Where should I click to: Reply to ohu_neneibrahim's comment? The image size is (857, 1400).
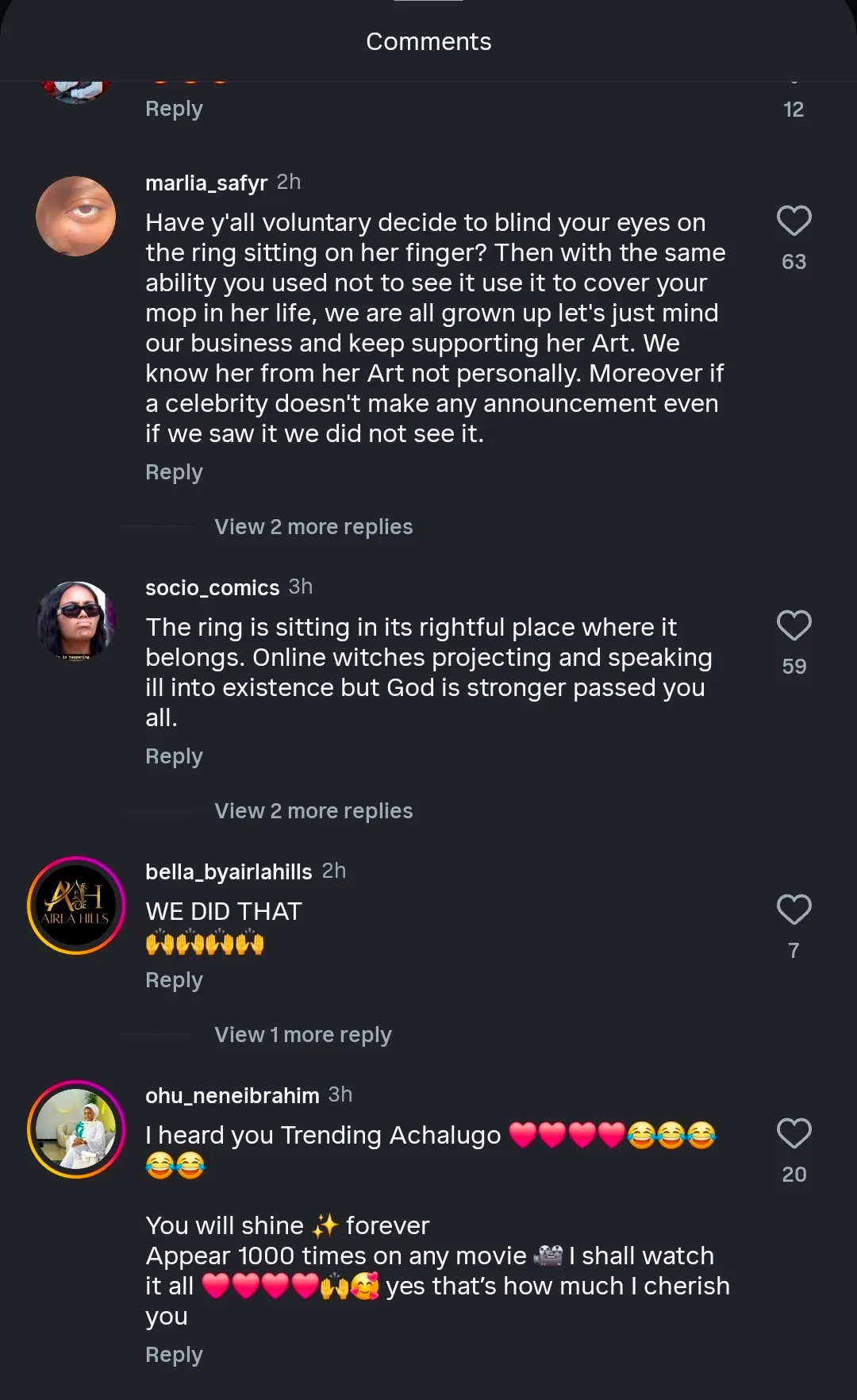pyautogui.click(x=174, y=1355)
